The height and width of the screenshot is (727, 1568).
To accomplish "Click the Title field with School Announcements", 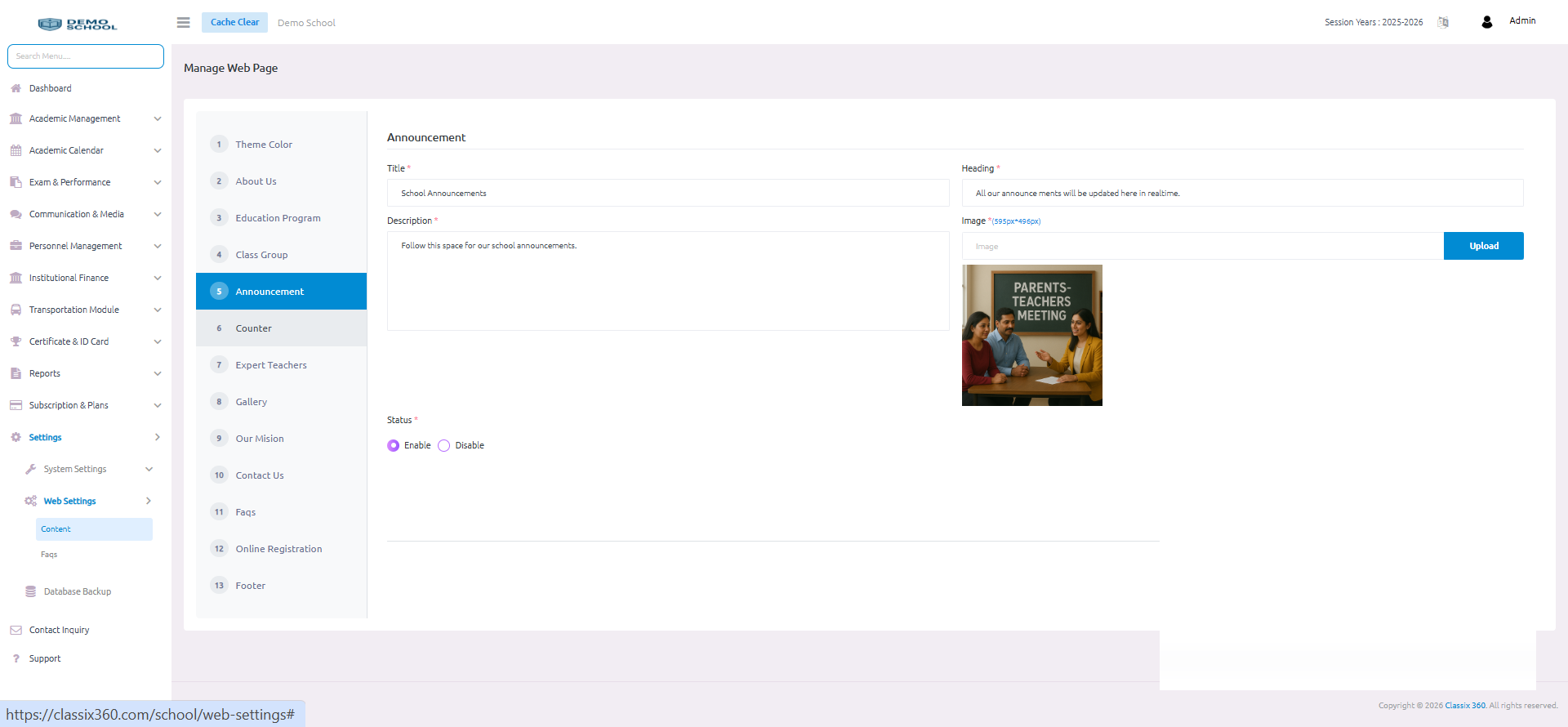I will (668, 194).
